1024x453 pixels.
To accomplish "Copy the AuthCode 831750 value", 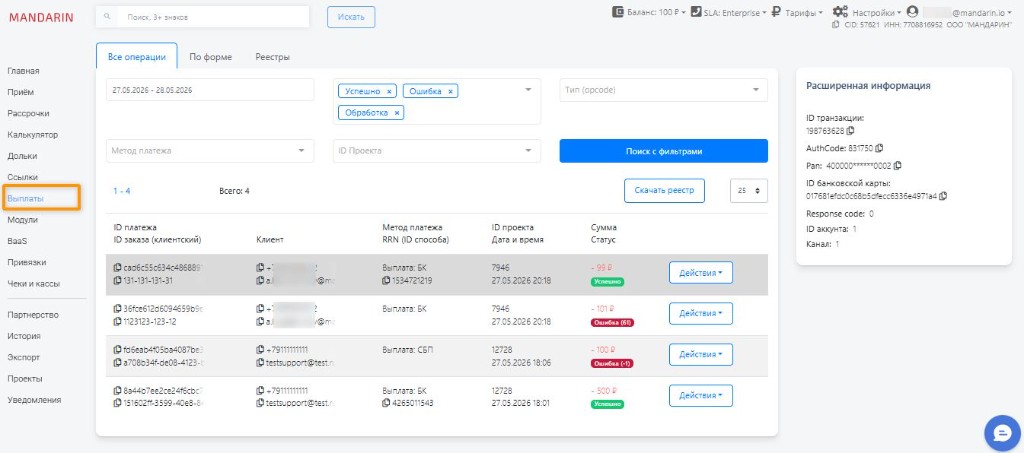I will pyautogui.click(x=879, y=148).
